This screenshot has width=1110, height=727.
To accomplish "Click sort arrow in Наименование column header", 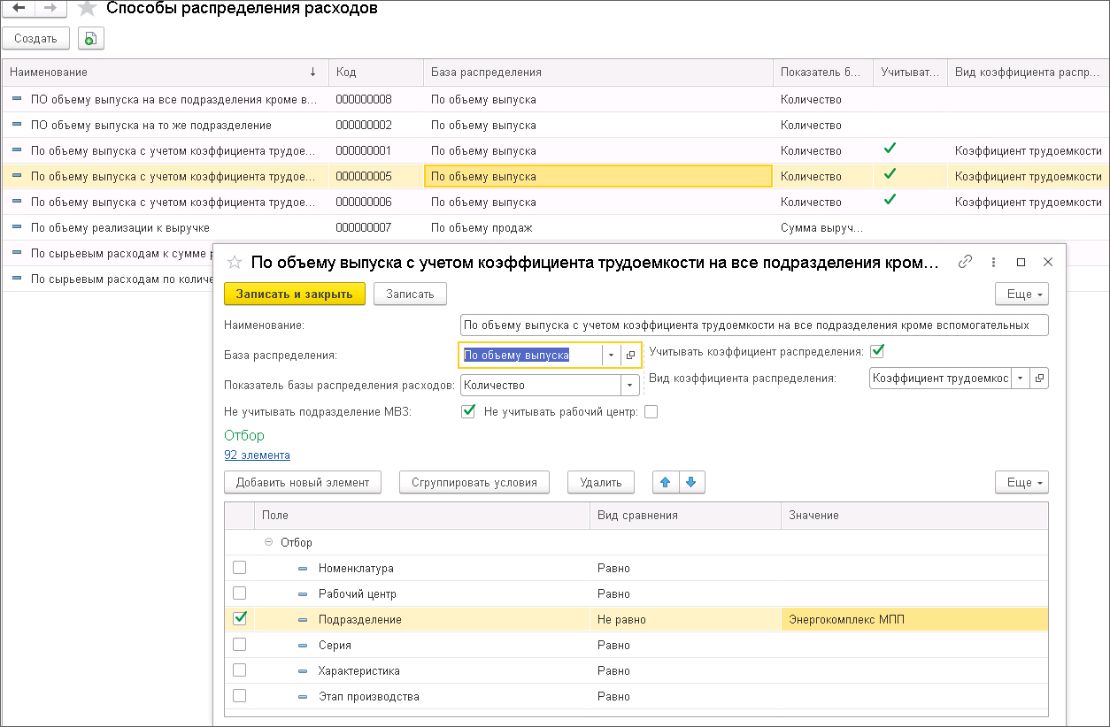I will click(313, 72).
